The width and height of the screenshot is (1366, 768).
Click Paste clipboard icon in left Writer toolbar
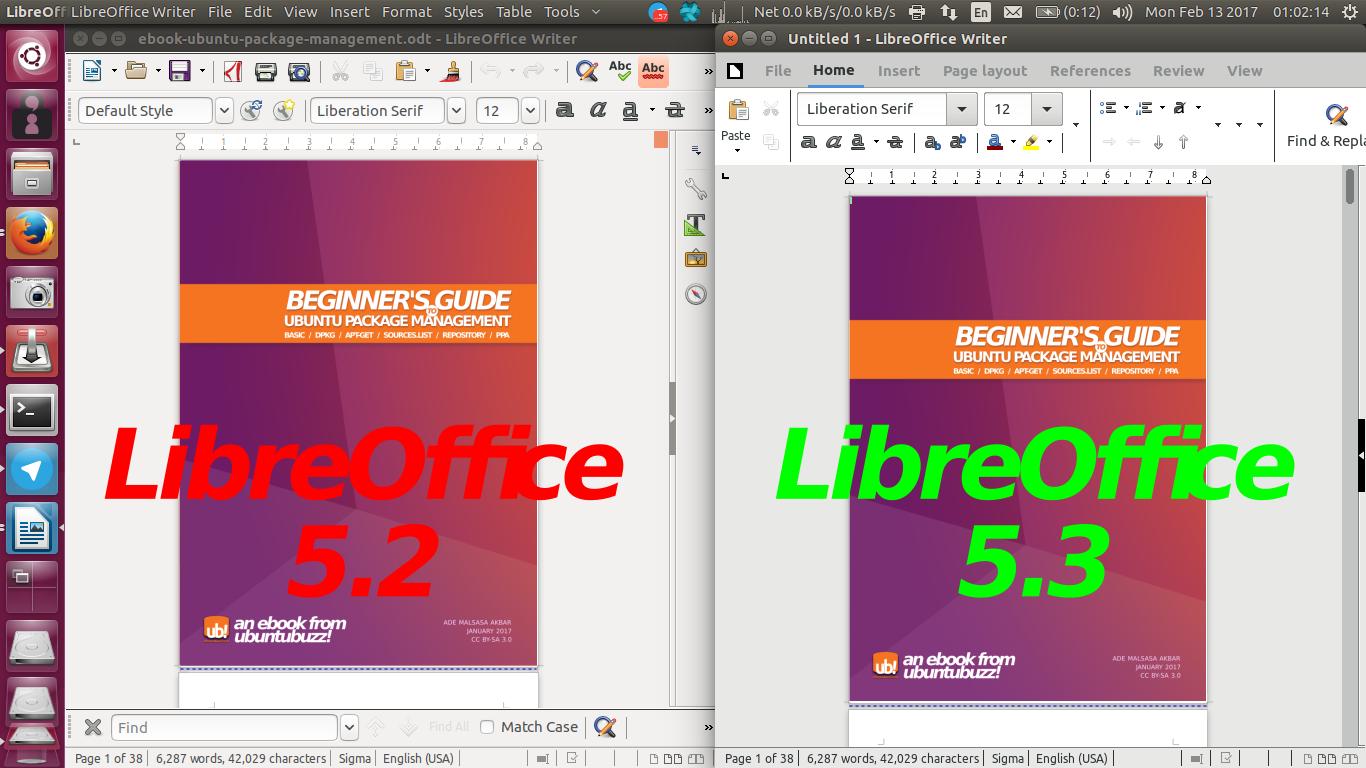point(406,71)
